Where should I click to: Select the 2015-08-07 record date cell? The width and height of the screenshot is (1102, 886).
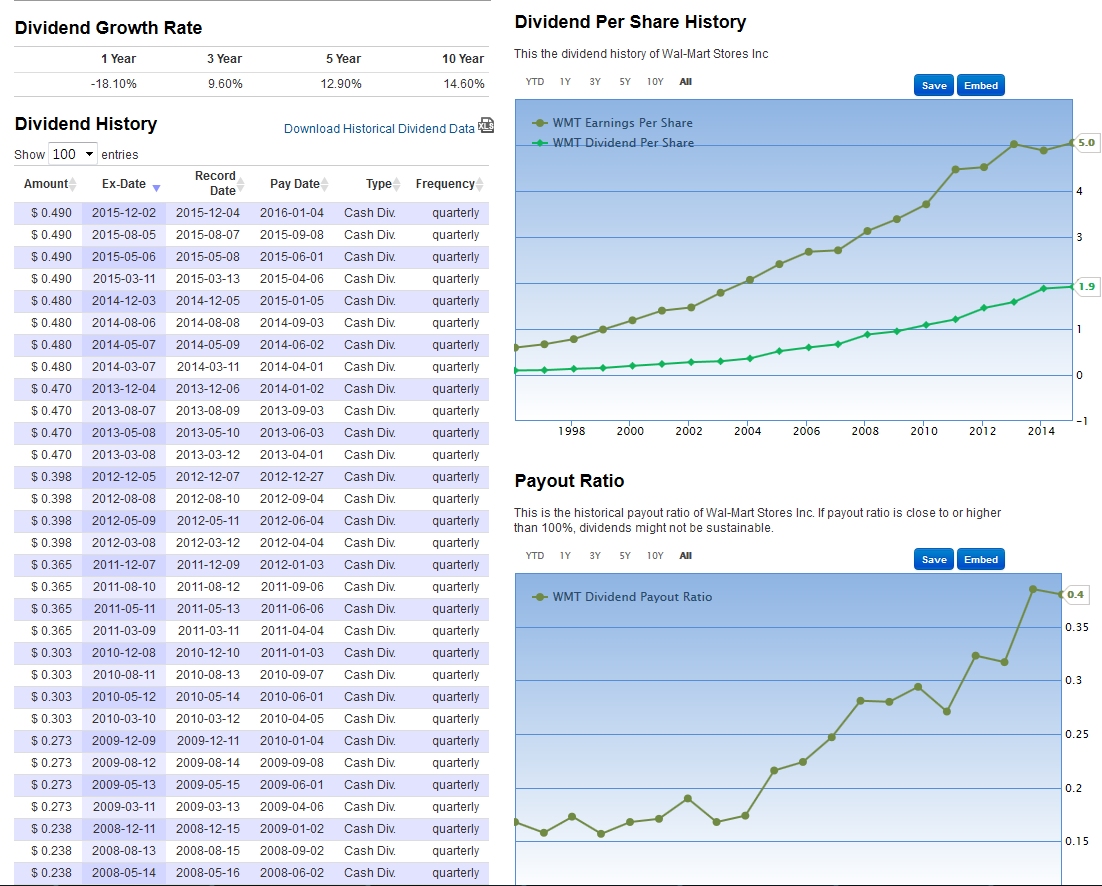pos(207,235)
